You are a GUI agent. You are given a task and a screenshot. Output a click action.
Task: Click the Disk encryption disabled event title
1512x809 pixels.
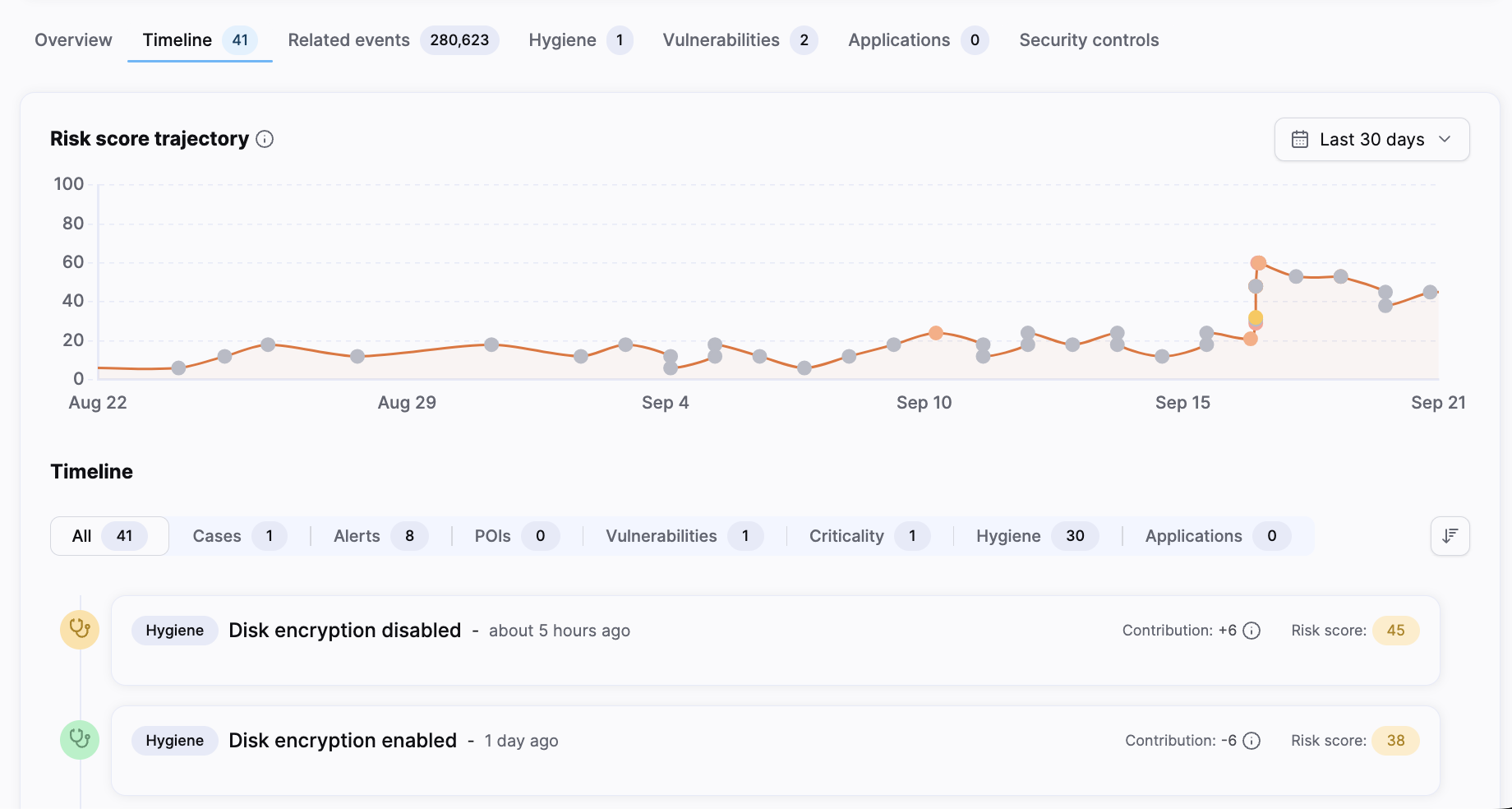tap(344, 631)
